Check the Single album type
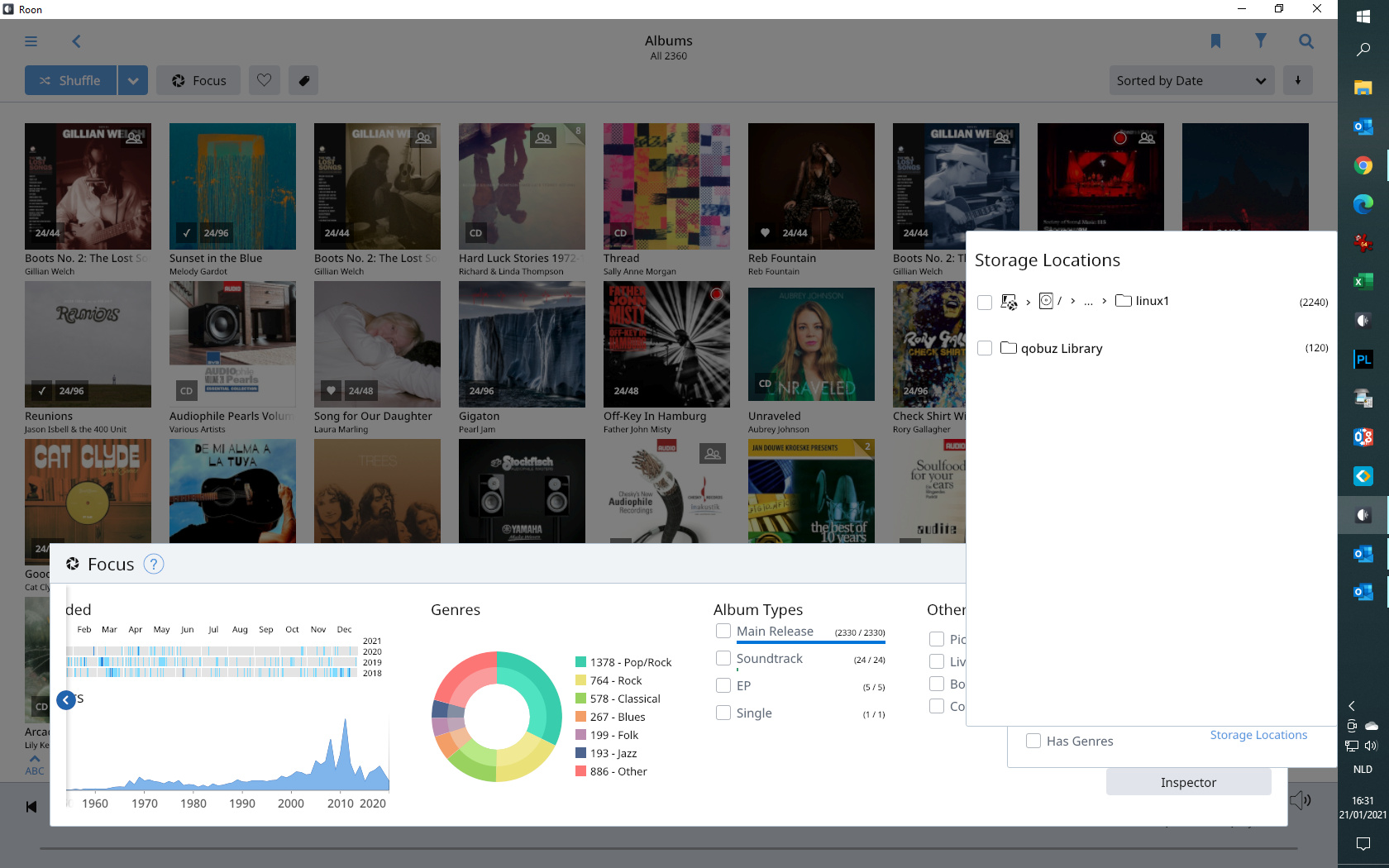This screenshot has width=1389, height=868. point(723,713)
